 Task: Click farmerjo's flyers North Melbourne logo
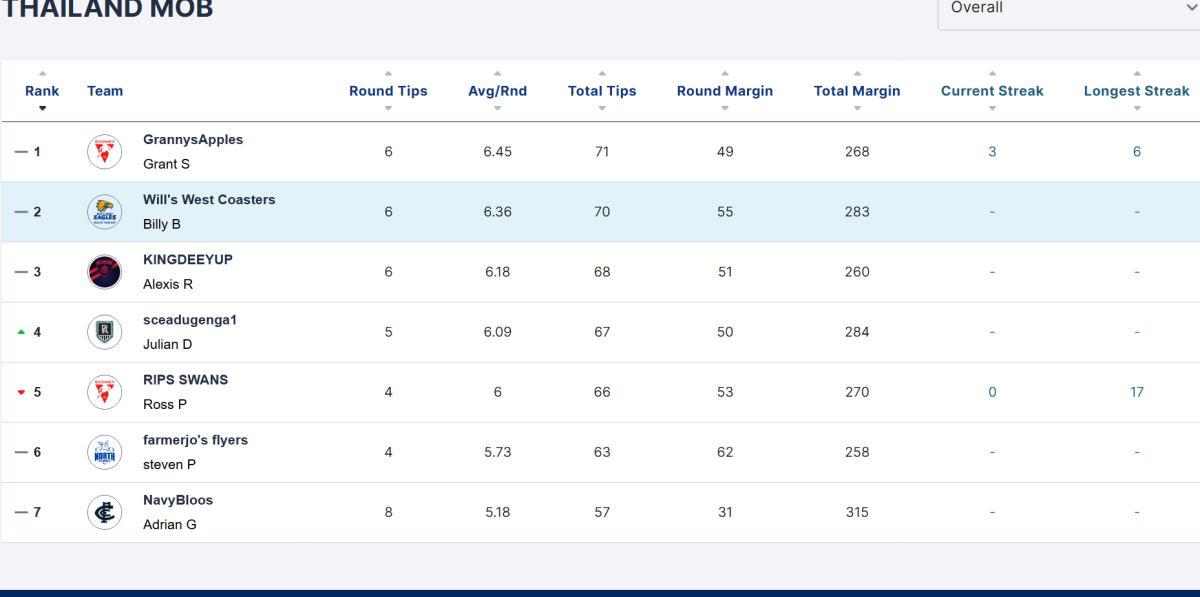point(104,452)
